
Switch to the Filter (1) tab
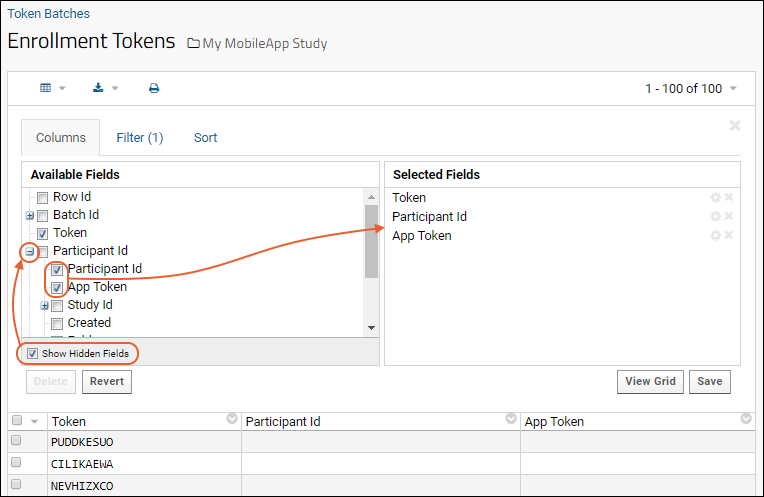coord(140,138)
